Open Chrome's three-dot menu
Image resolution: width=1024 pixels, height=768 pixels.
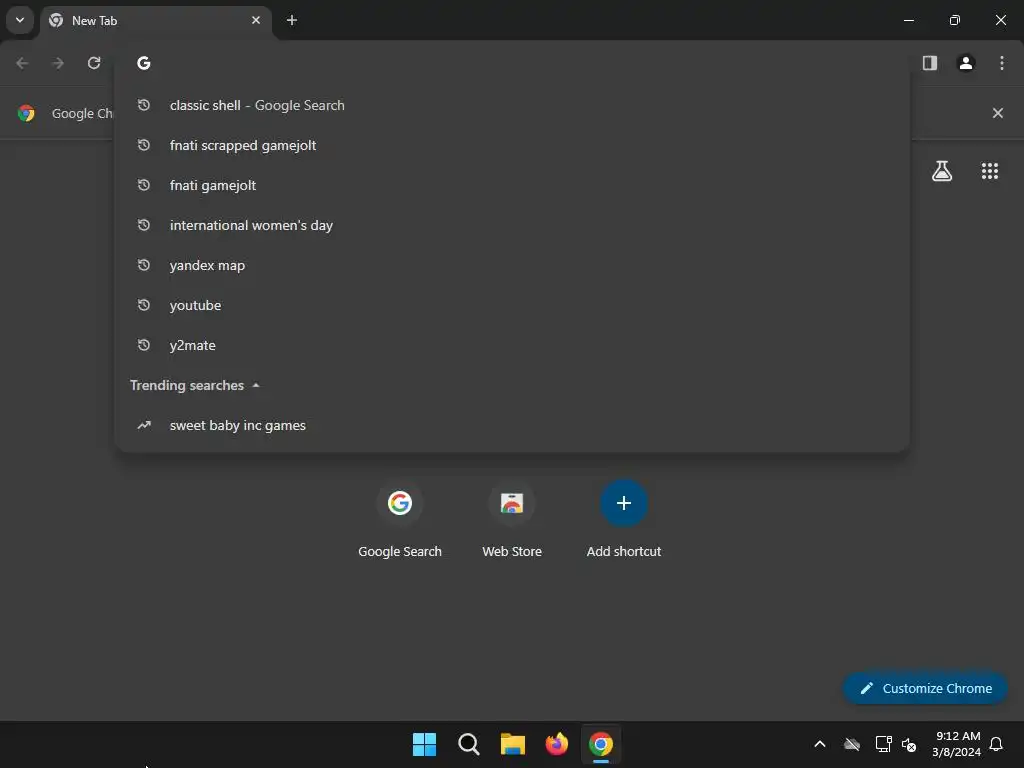[1002, 63]
